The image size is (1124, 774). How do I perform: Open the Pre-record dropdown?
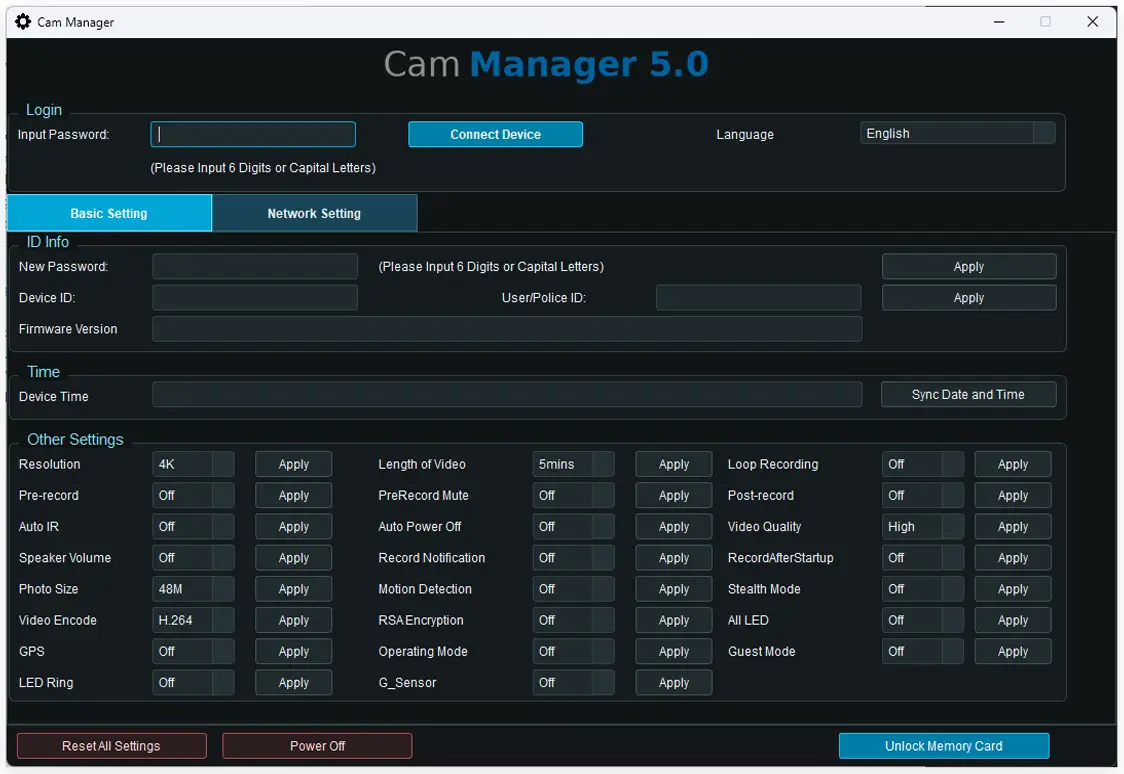(x=194, y=495)
